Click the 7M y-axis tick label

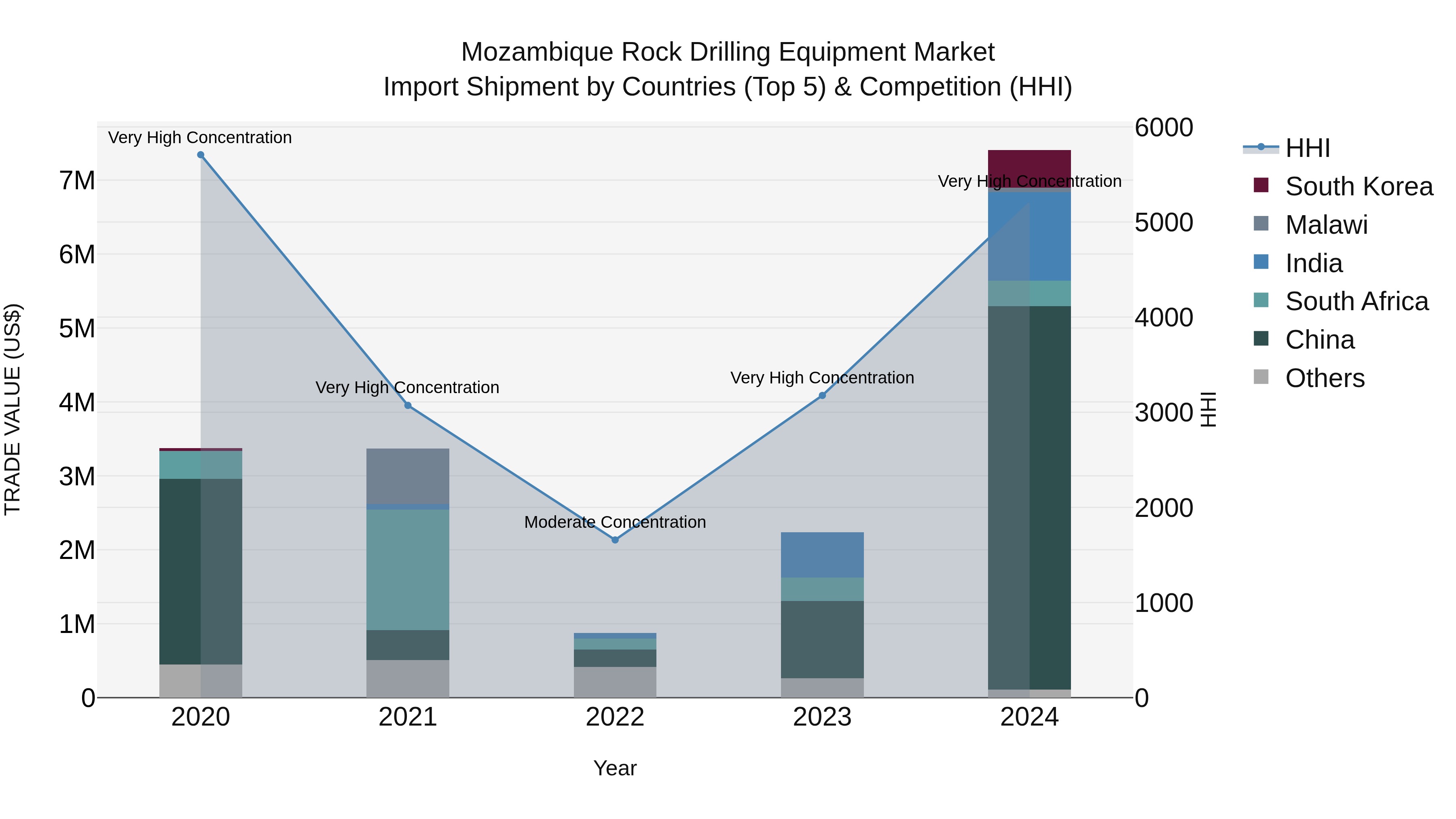coord(77,181)
